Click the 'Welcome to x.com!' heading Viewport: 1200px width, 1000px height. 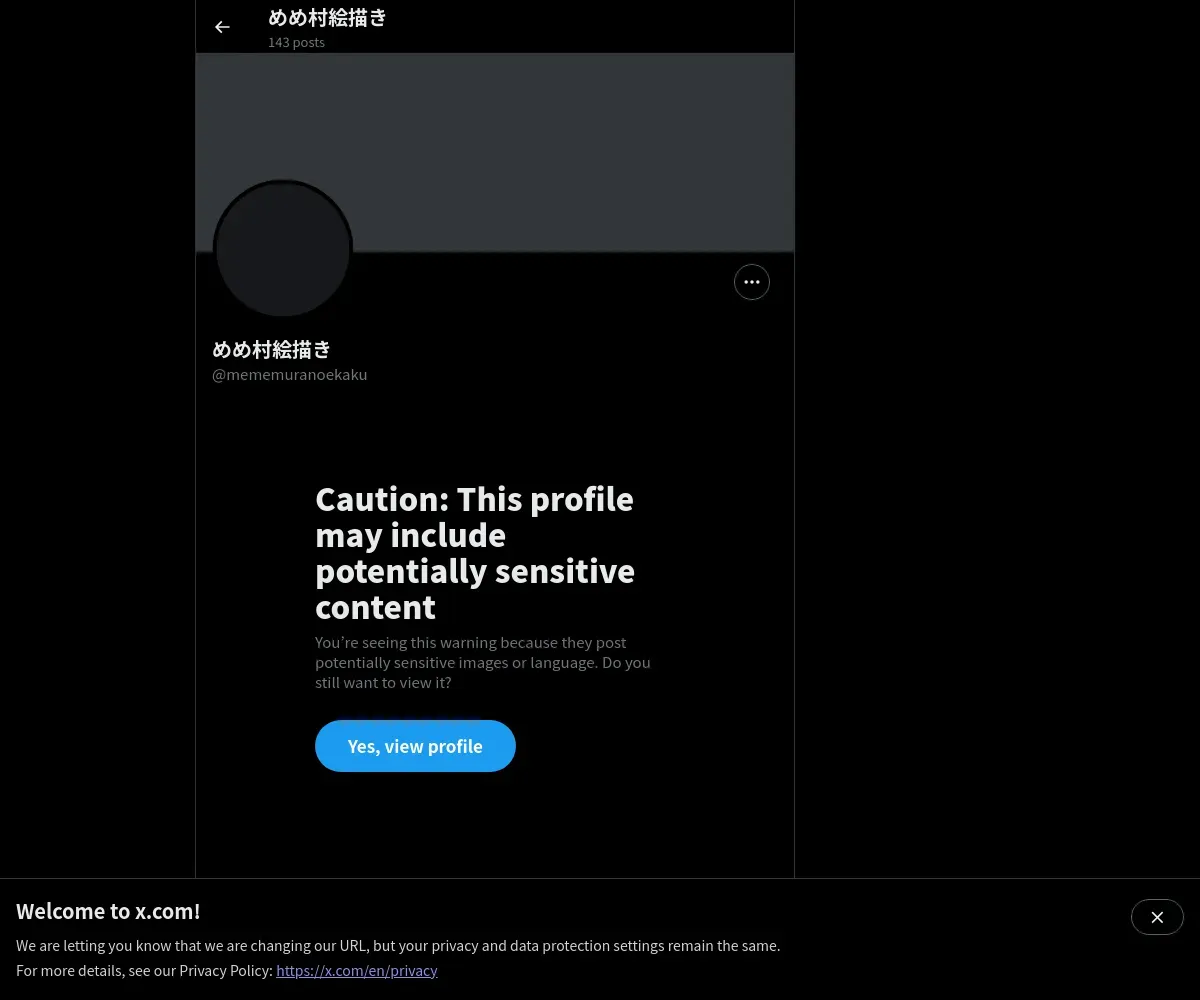tap(108, 911)
